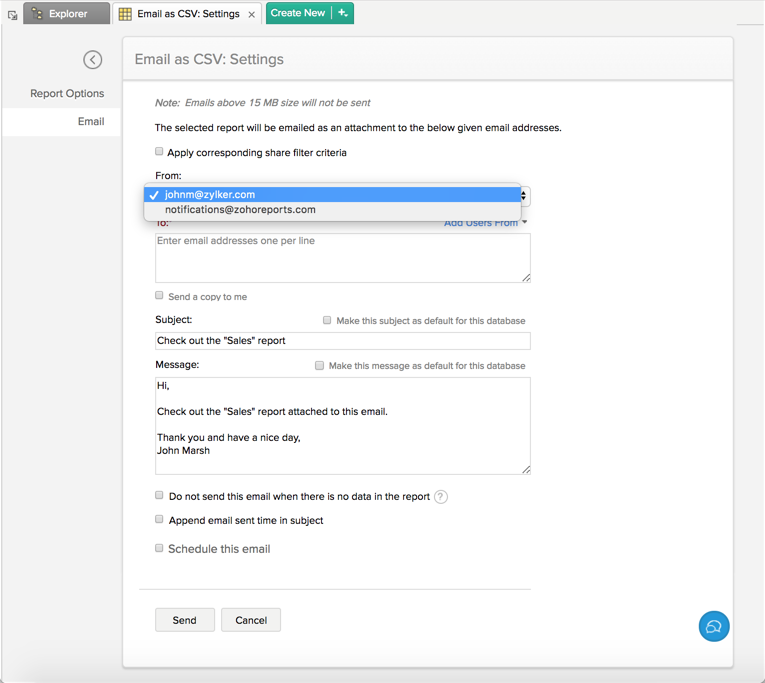Switch to the Explorer tab
The width and height of the screenshot is (765, 683).
click(x=67, y=14)
